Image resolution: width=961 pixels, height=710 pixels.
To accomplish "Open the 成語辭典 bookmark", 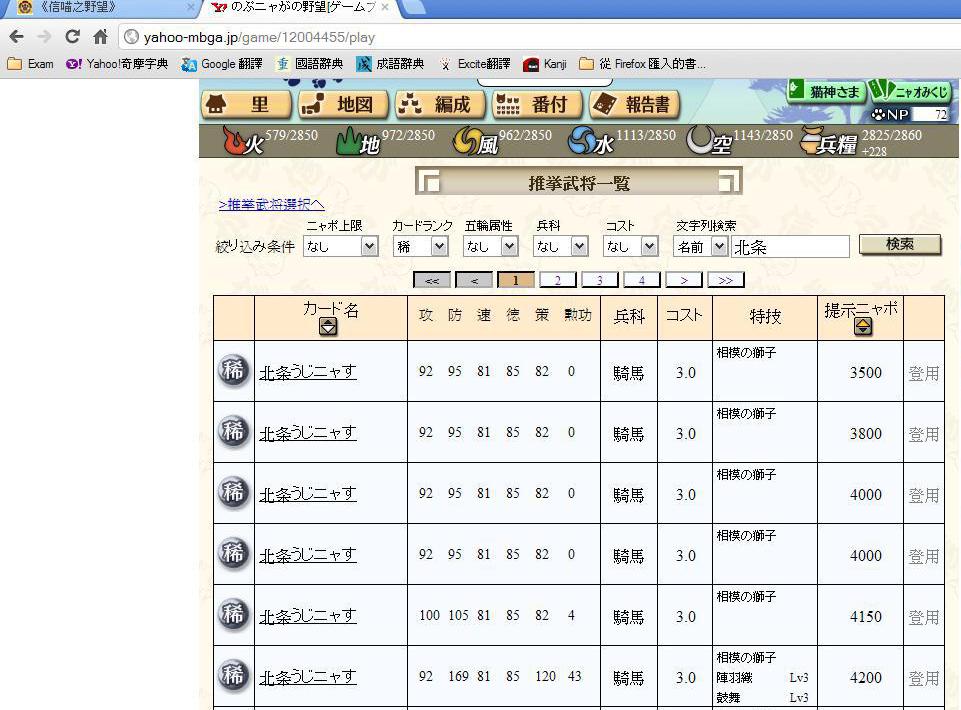I will [x=390, y=64].
